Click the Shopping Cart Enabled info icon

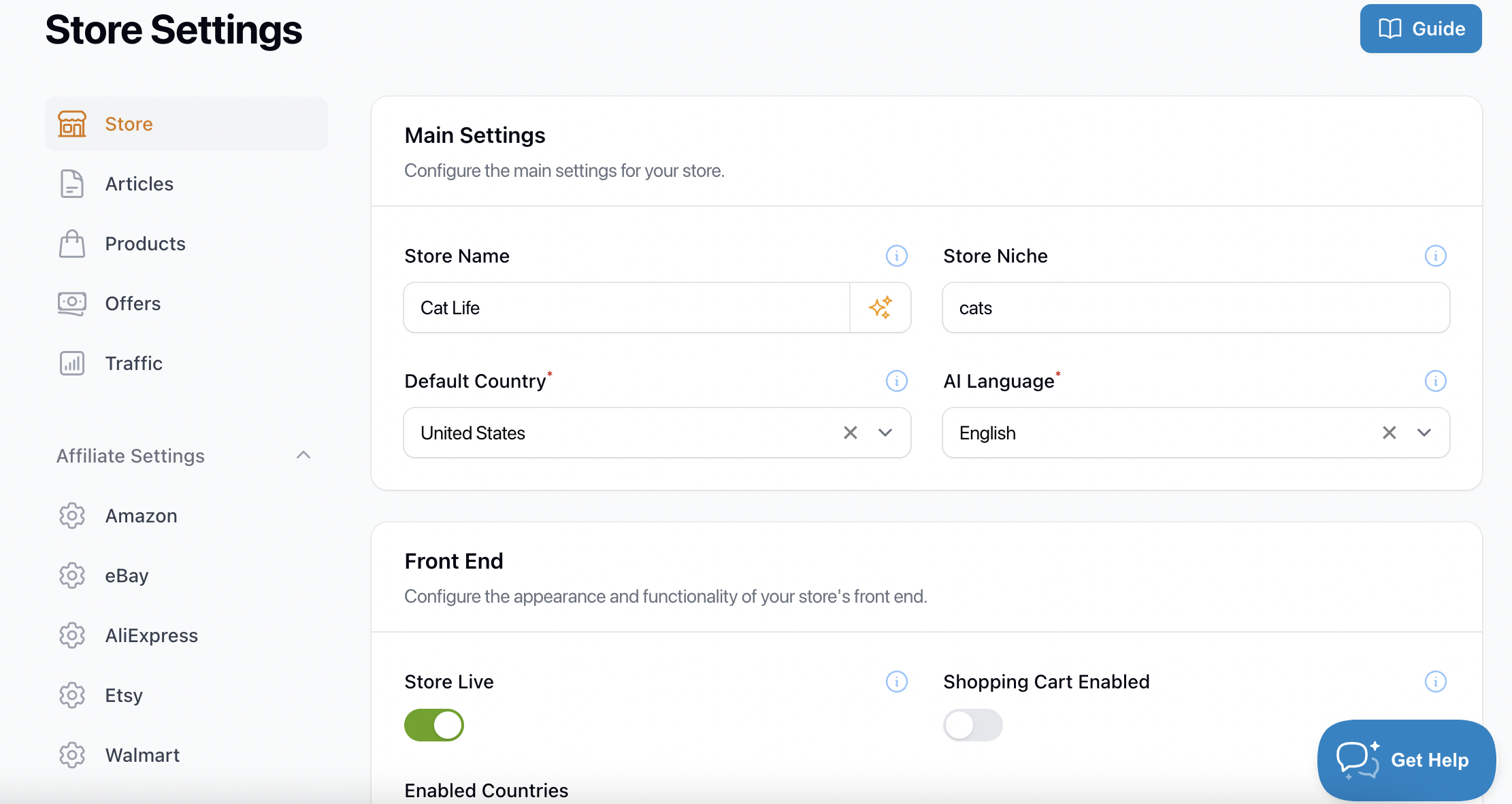(1435, 682)
